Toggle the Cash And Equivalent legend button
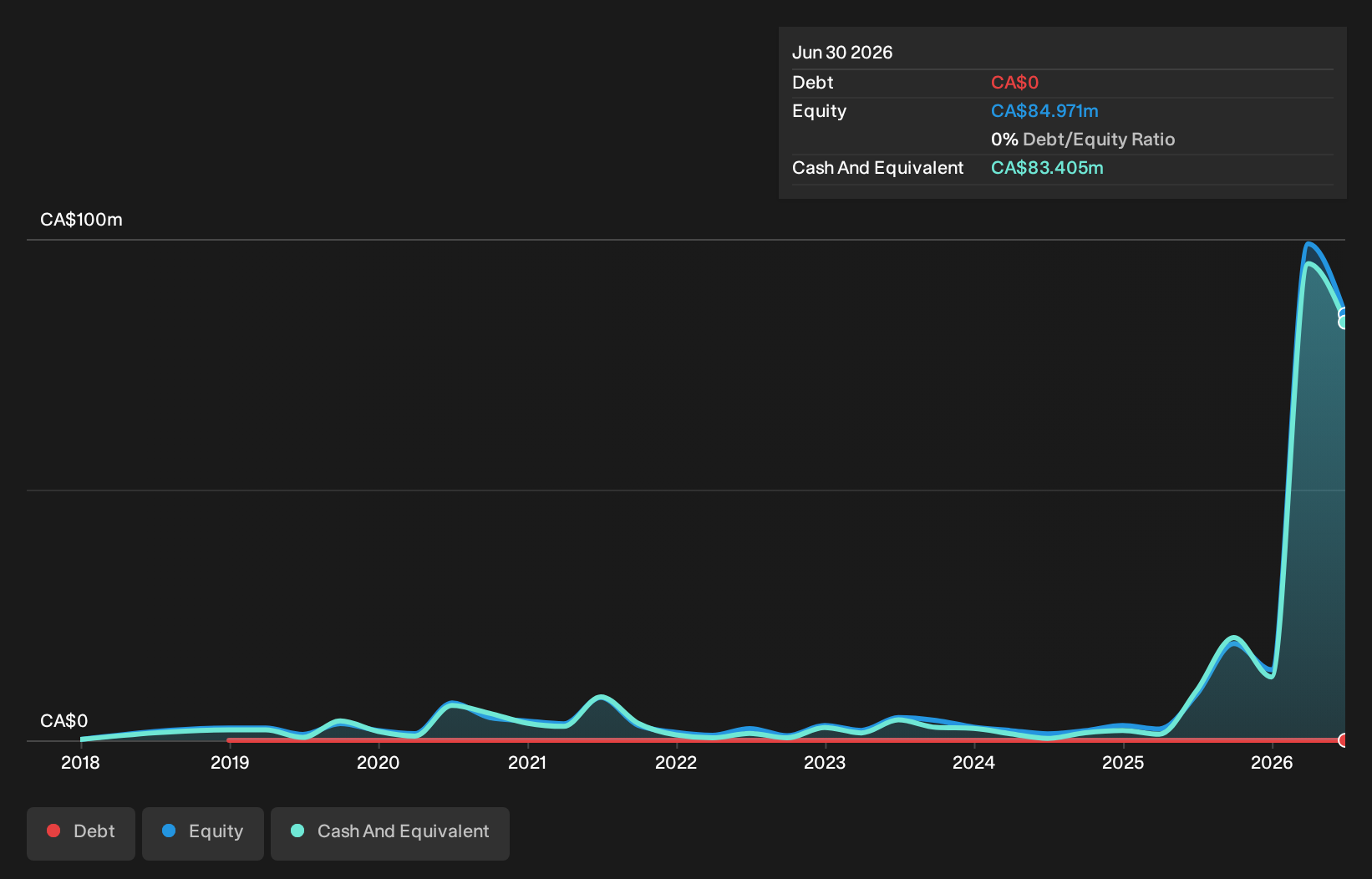This screenshot has width=1372, height=879. tap(390, 833)
